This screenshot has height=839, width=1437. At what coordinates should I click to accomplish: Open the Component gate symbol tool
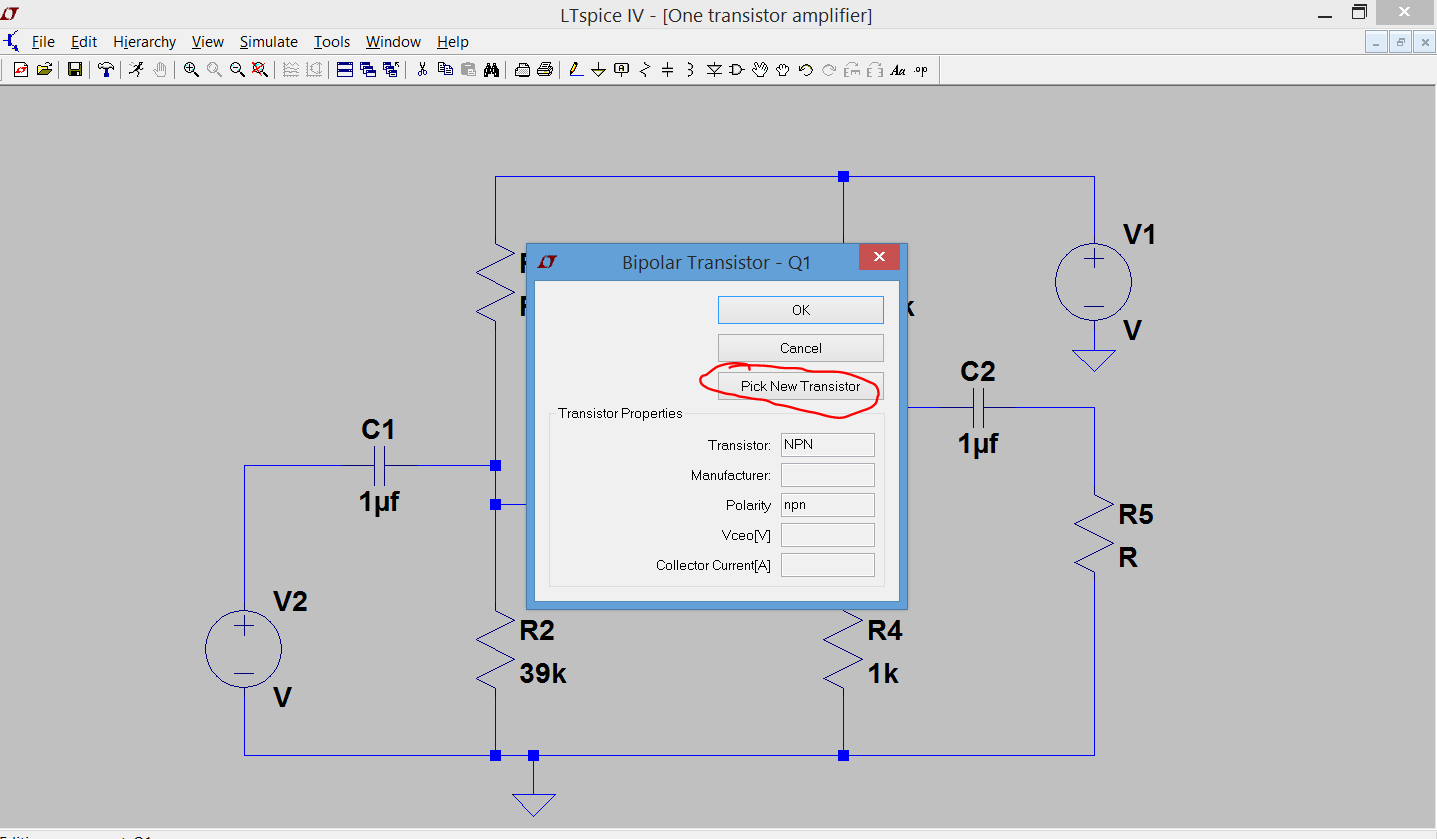[x=736, y=70]
